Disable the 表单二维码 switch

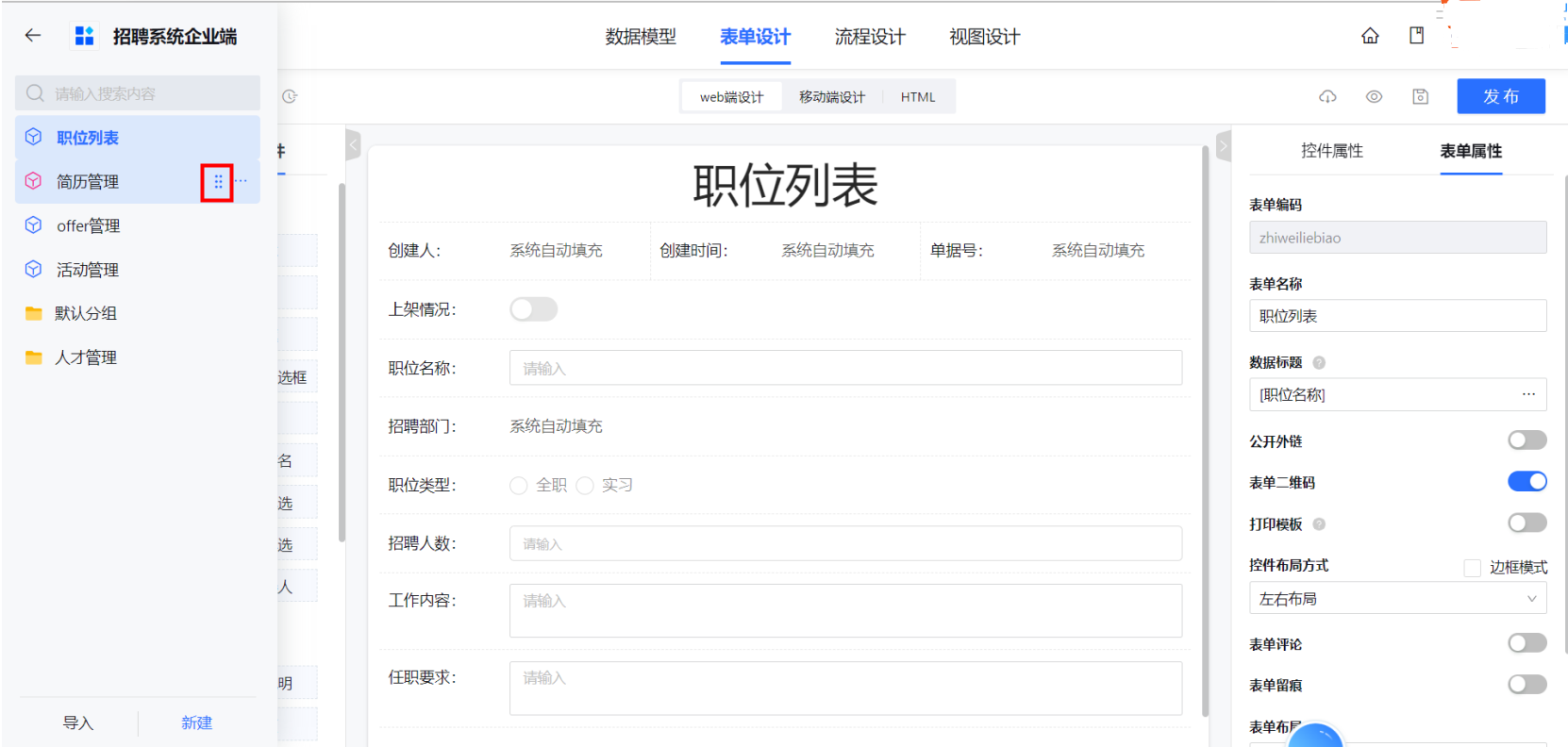point(1527,482)
